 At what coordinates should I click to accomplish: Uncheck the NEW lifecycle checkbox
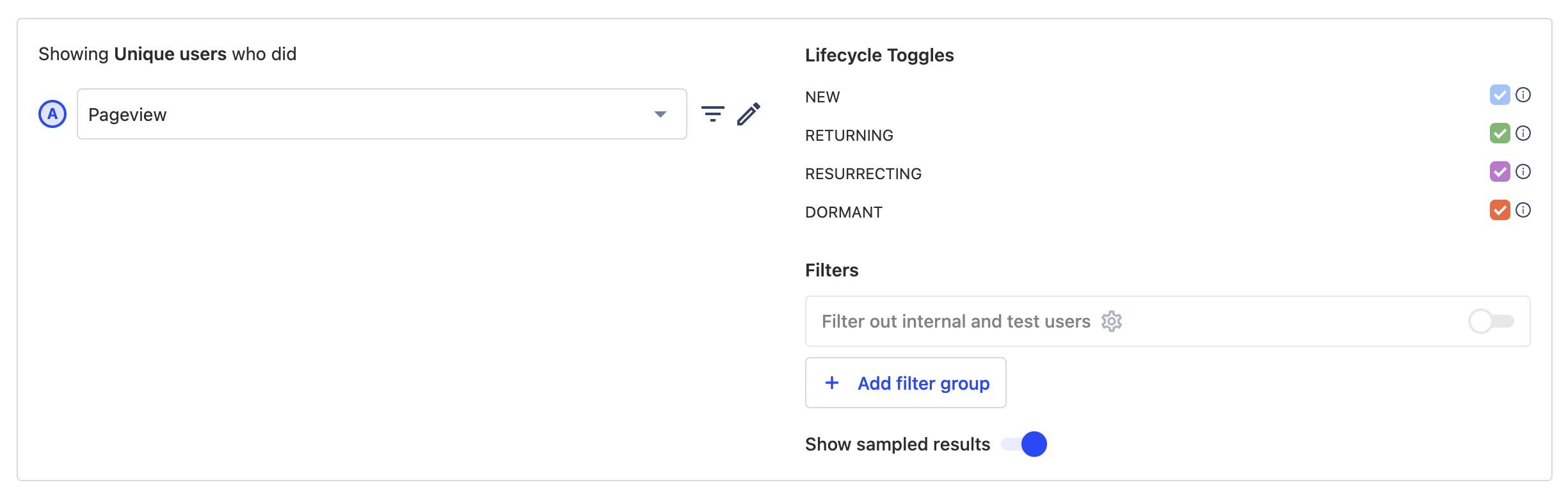pos(1500,95)
